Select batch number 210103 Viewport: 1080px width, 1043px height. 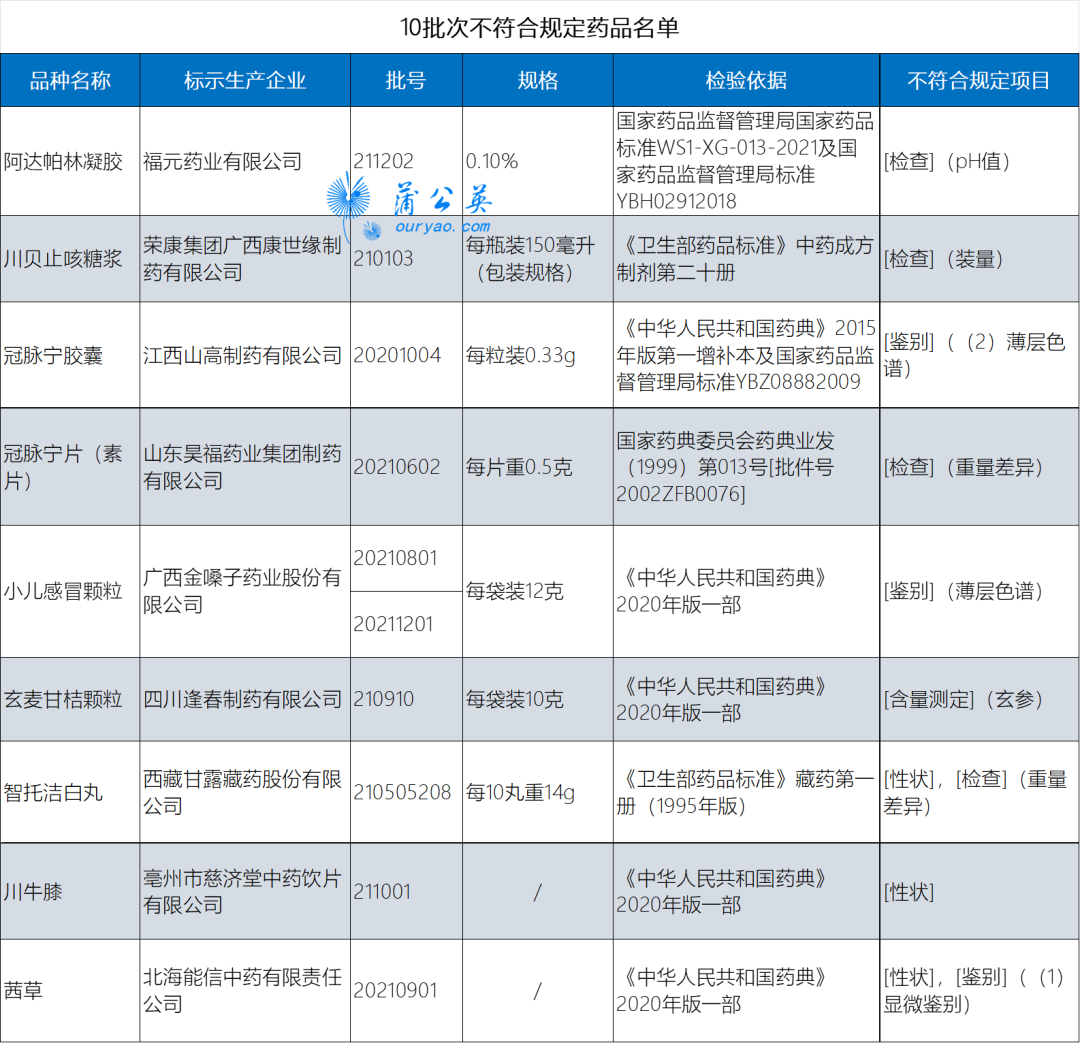(x=406, y=259)
